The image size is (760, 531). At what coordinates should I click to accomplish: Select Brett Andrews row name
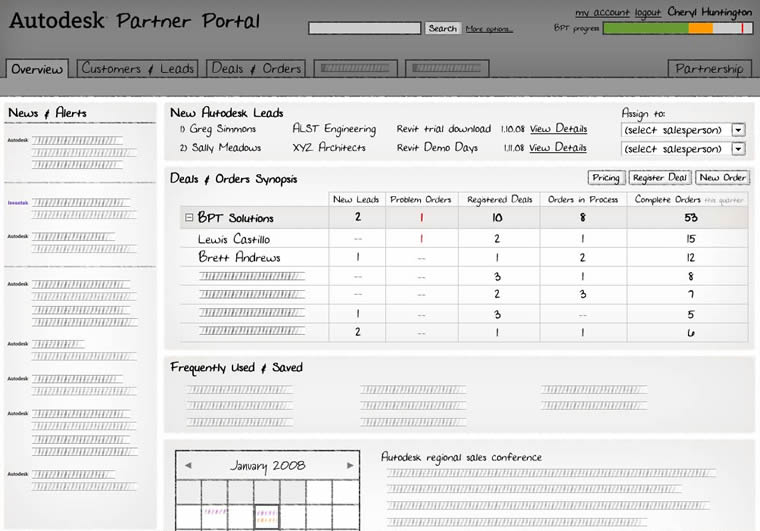pos(239,257)
